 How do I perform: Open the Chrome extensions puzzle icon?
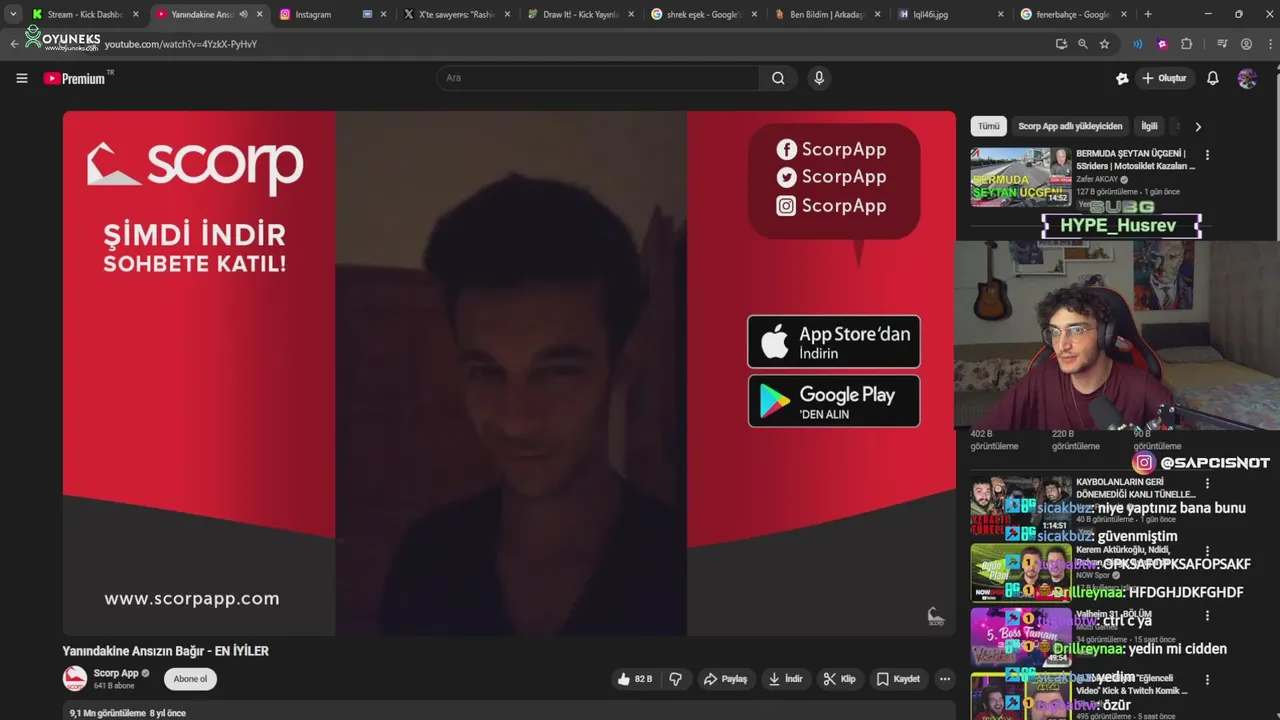(x=1187, y=44)
